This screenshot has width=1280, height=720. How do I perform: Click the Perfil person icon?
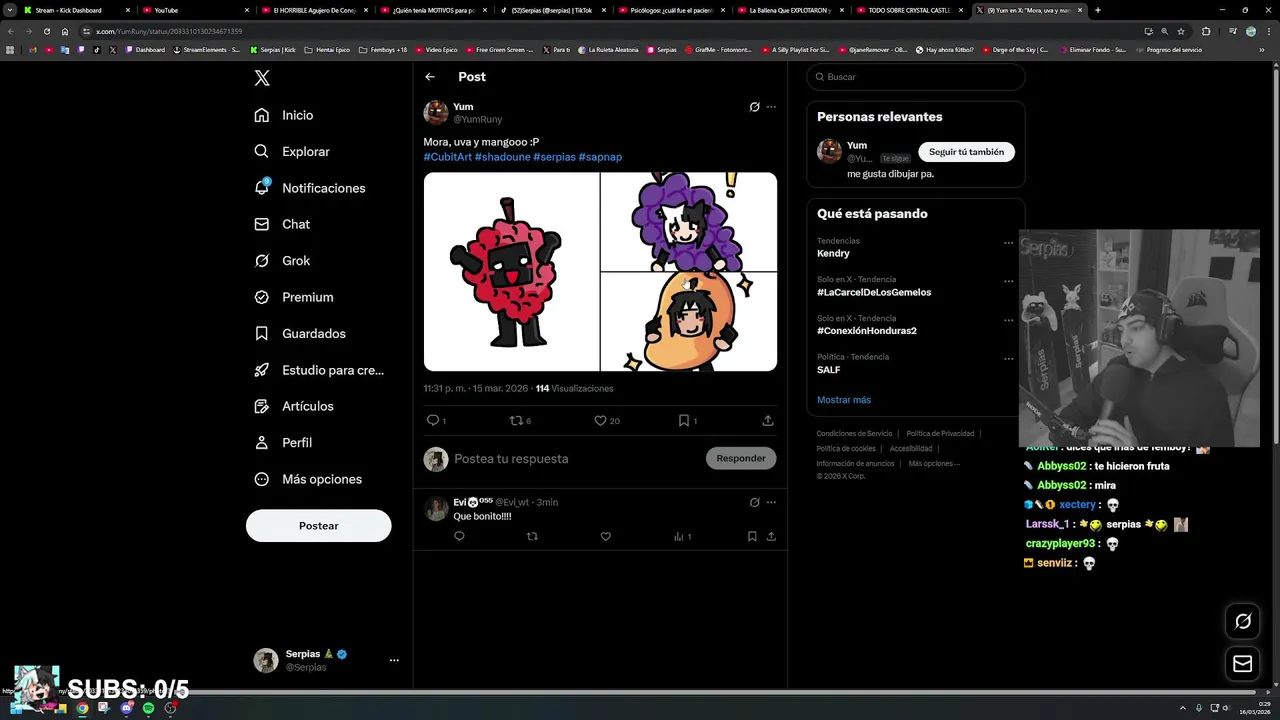click(261, 442)
